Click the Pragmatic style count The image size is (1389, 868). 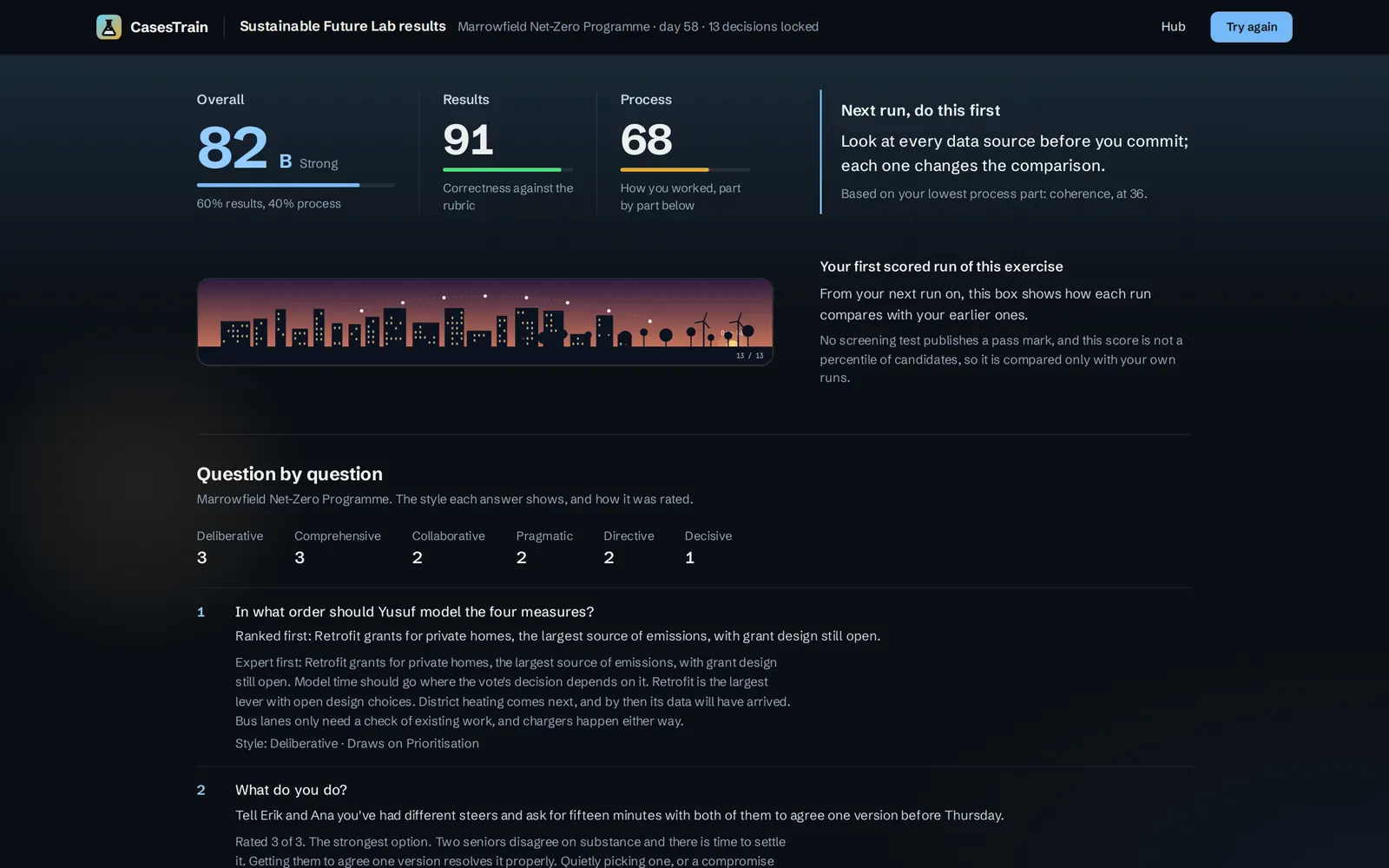click(544, 547)
